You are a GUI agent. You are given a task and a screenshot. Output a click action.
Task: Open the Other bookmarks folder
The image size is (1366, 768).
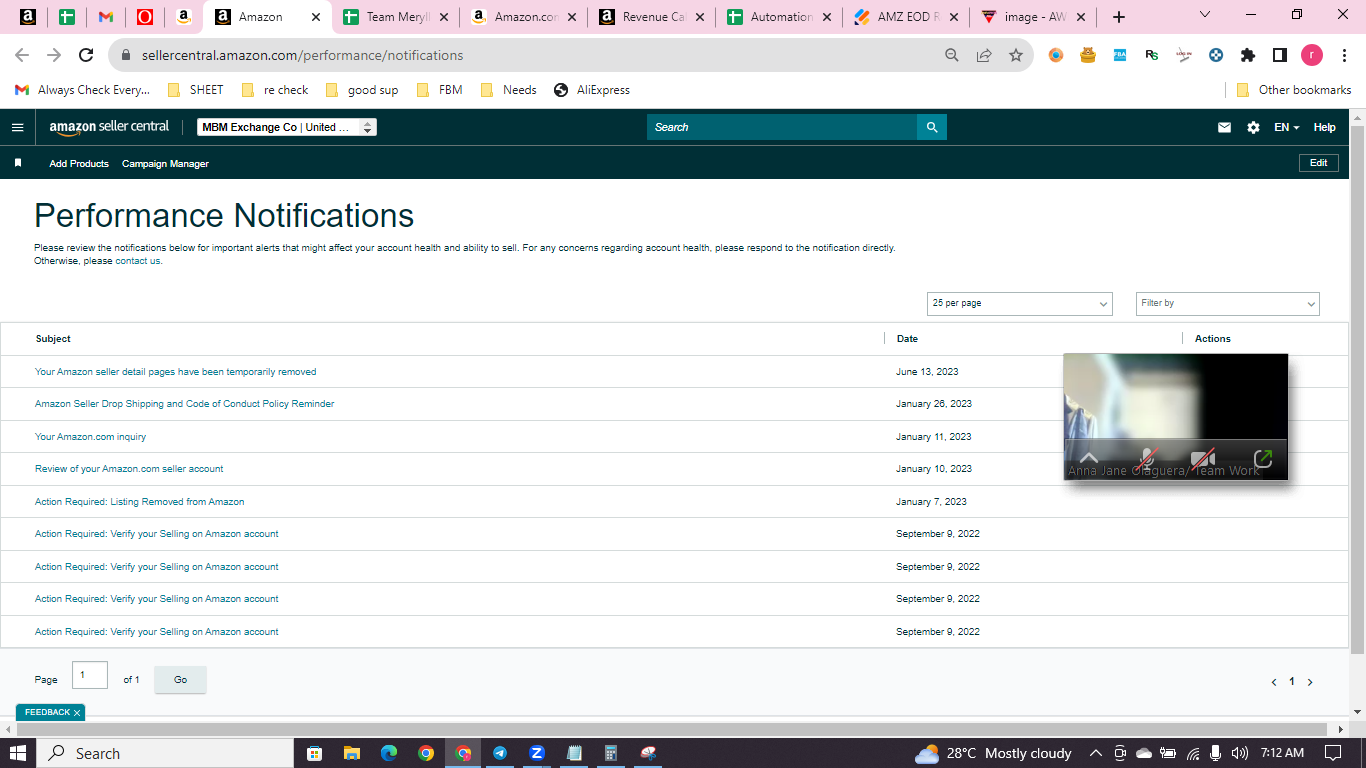point(1294,90)
